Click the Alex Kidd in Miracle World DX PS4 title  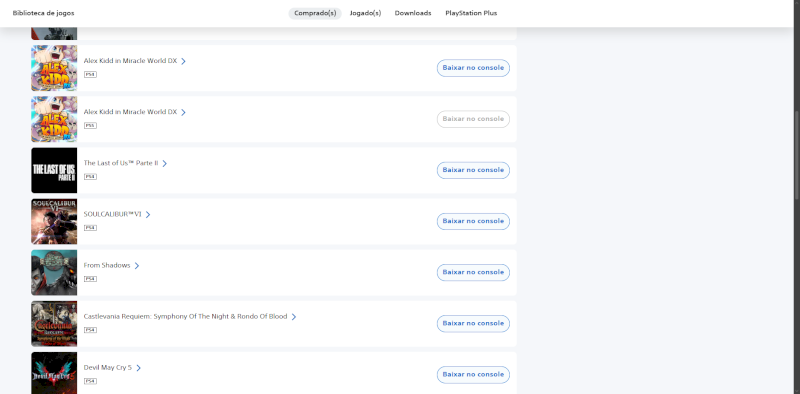(x=130, y=61)
